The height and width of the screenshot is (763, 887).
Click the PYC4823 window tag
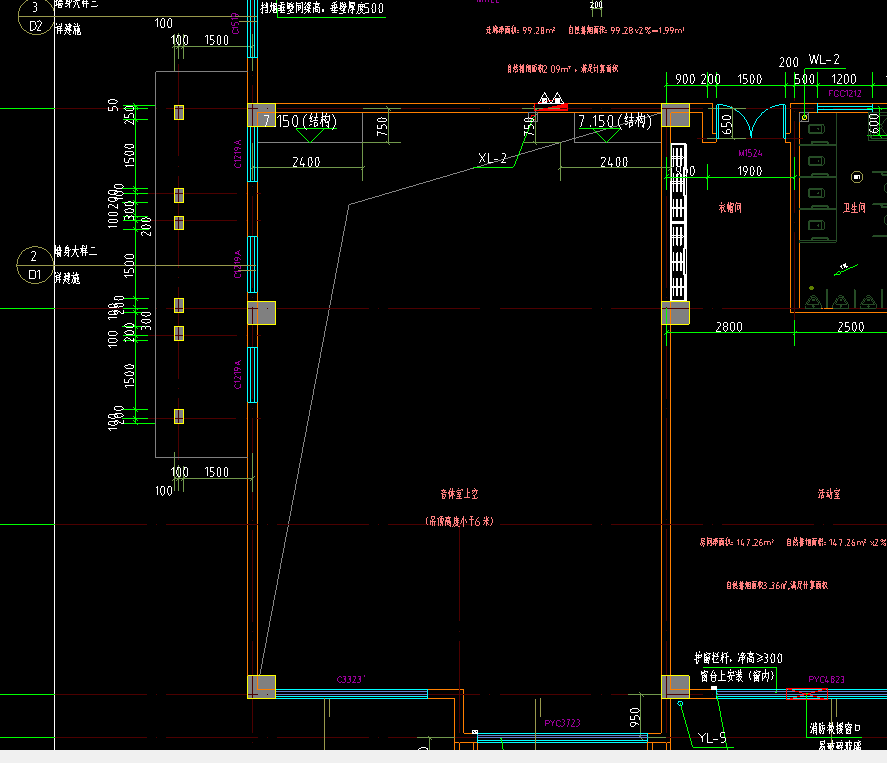(826, 679)
